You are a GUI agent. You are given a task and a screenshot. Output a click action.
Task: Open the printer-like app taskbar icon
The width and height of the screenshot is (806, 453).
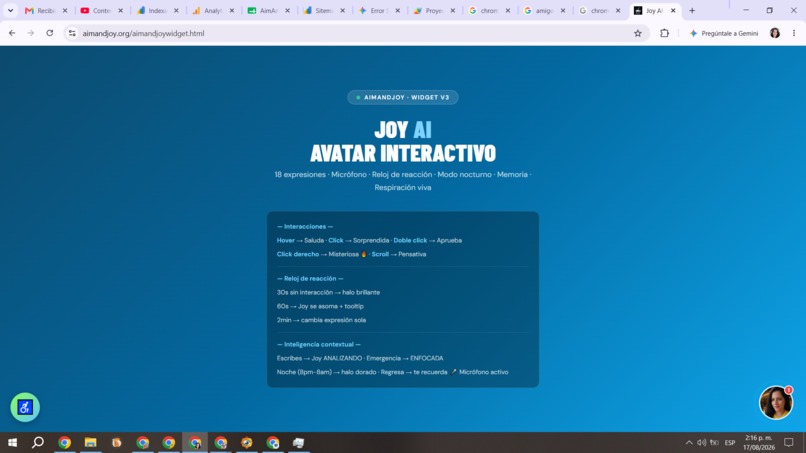(299, 443)
